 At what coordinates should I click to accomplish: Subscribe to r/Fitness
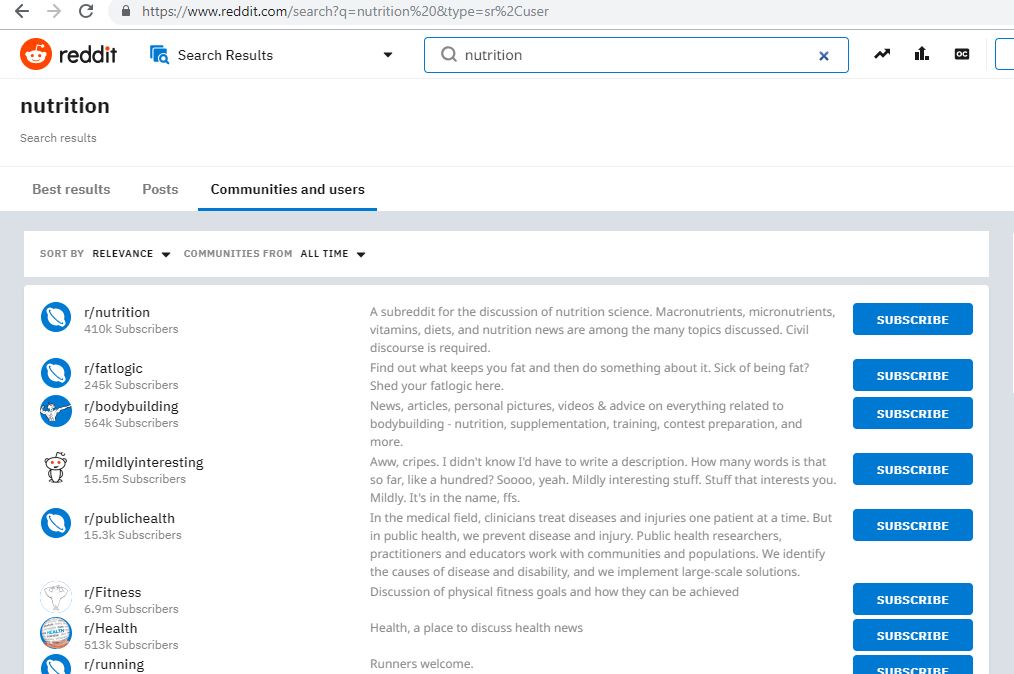point(912,600)
